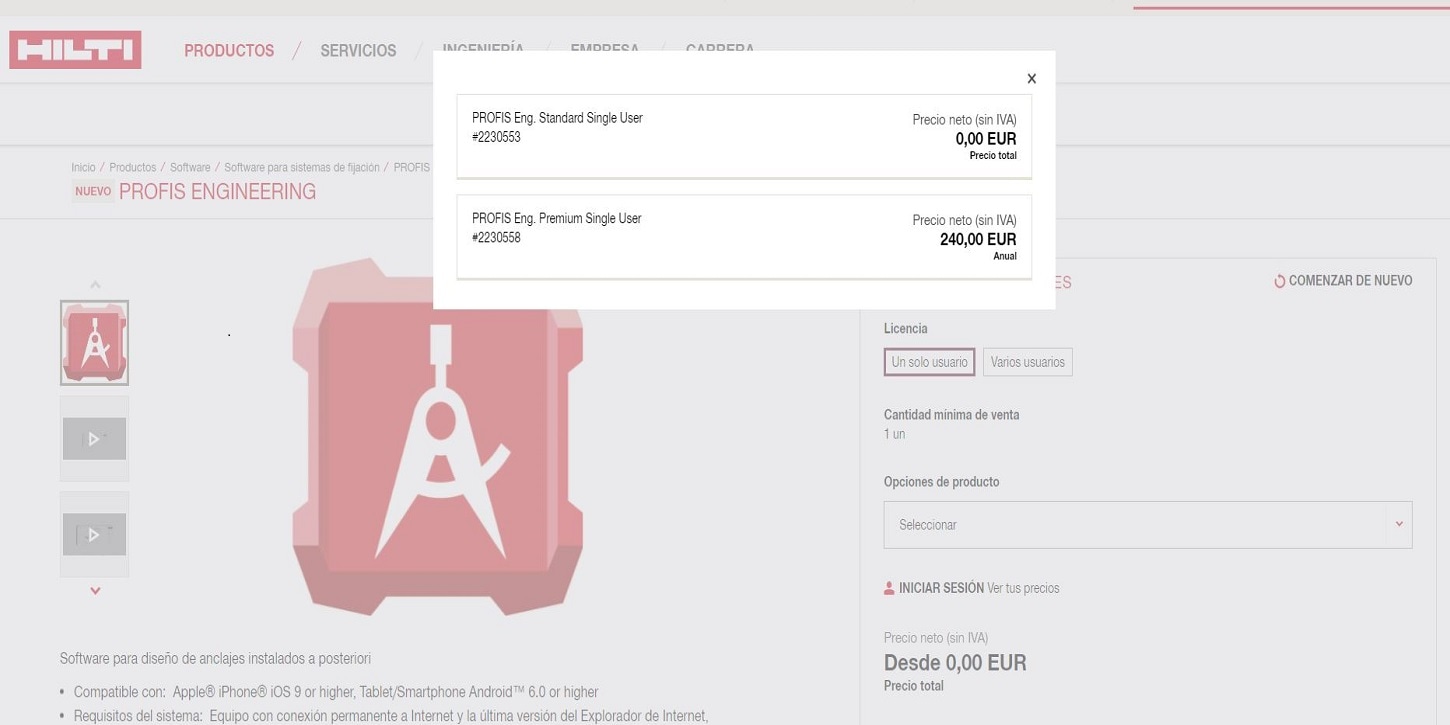1450x725 pixels.
Task: Select PROFIS Eng. Standard Single User option
Action: (744, 137)
